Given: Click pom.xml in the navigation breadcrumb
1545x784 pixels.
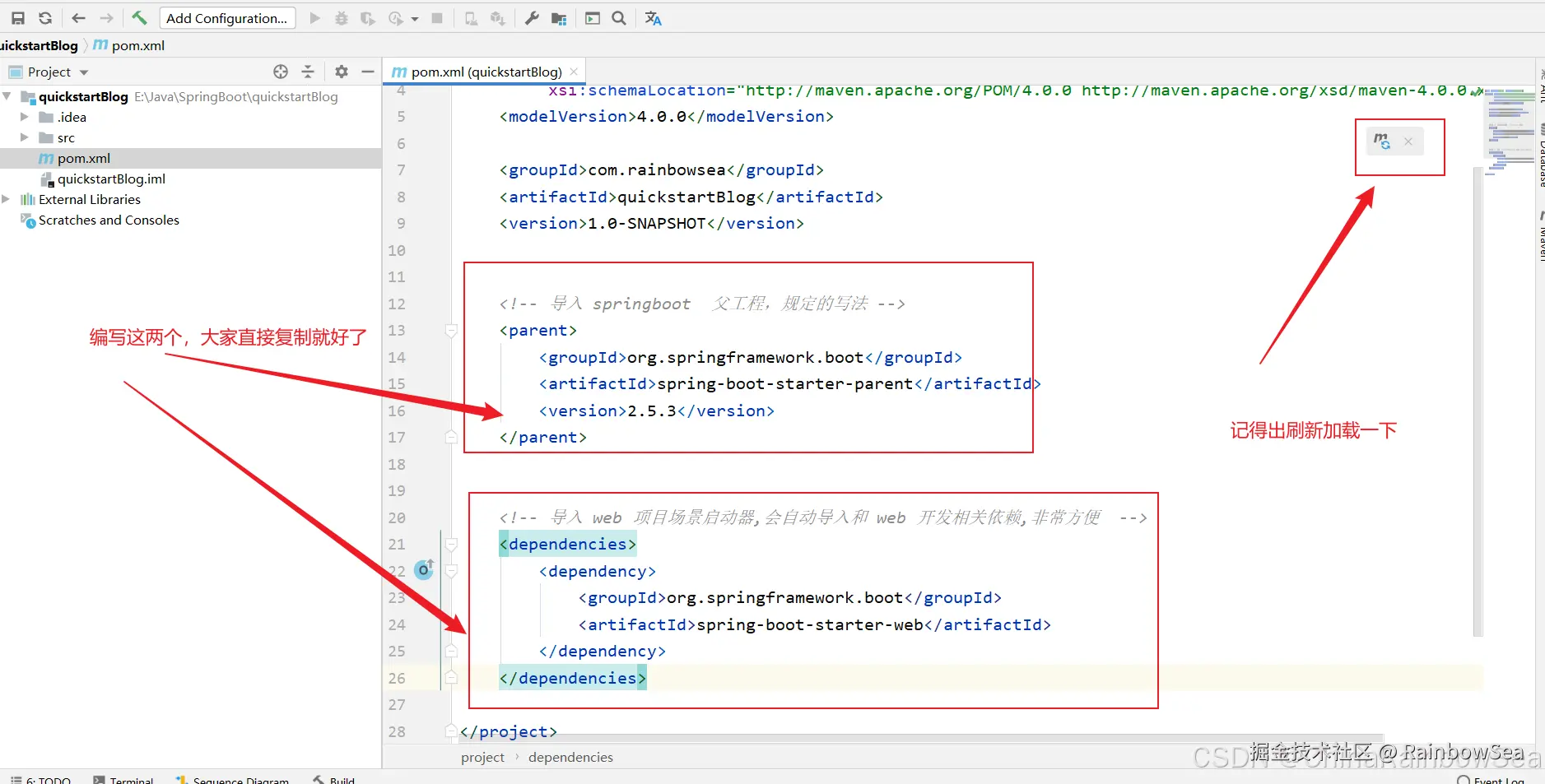Looking at the screenshot, I should (x=129, y=45).
